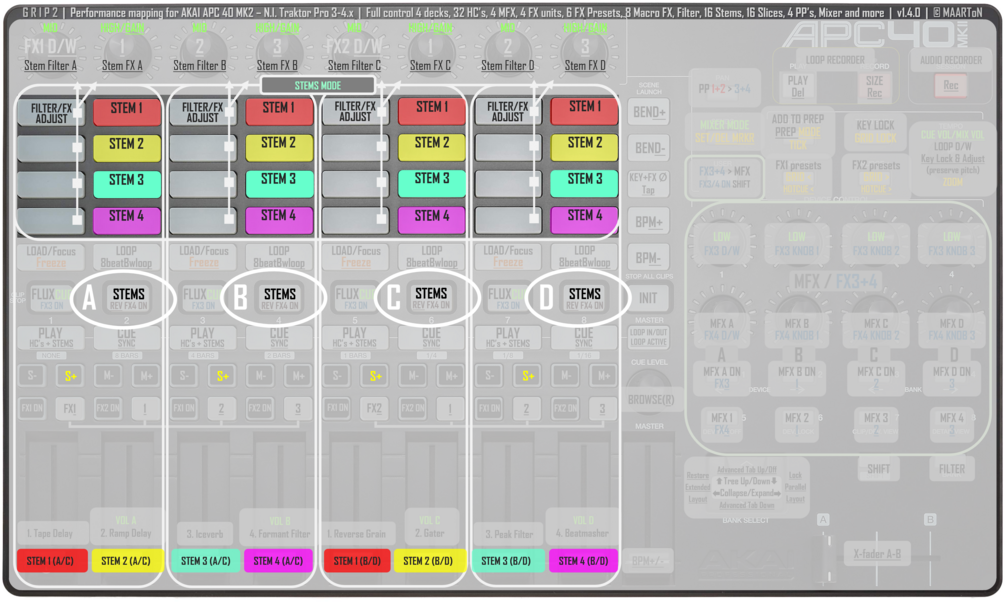Click the BEND- scene launch button
The height and width of the screenshot is (602, 1005).
(649, 149)
